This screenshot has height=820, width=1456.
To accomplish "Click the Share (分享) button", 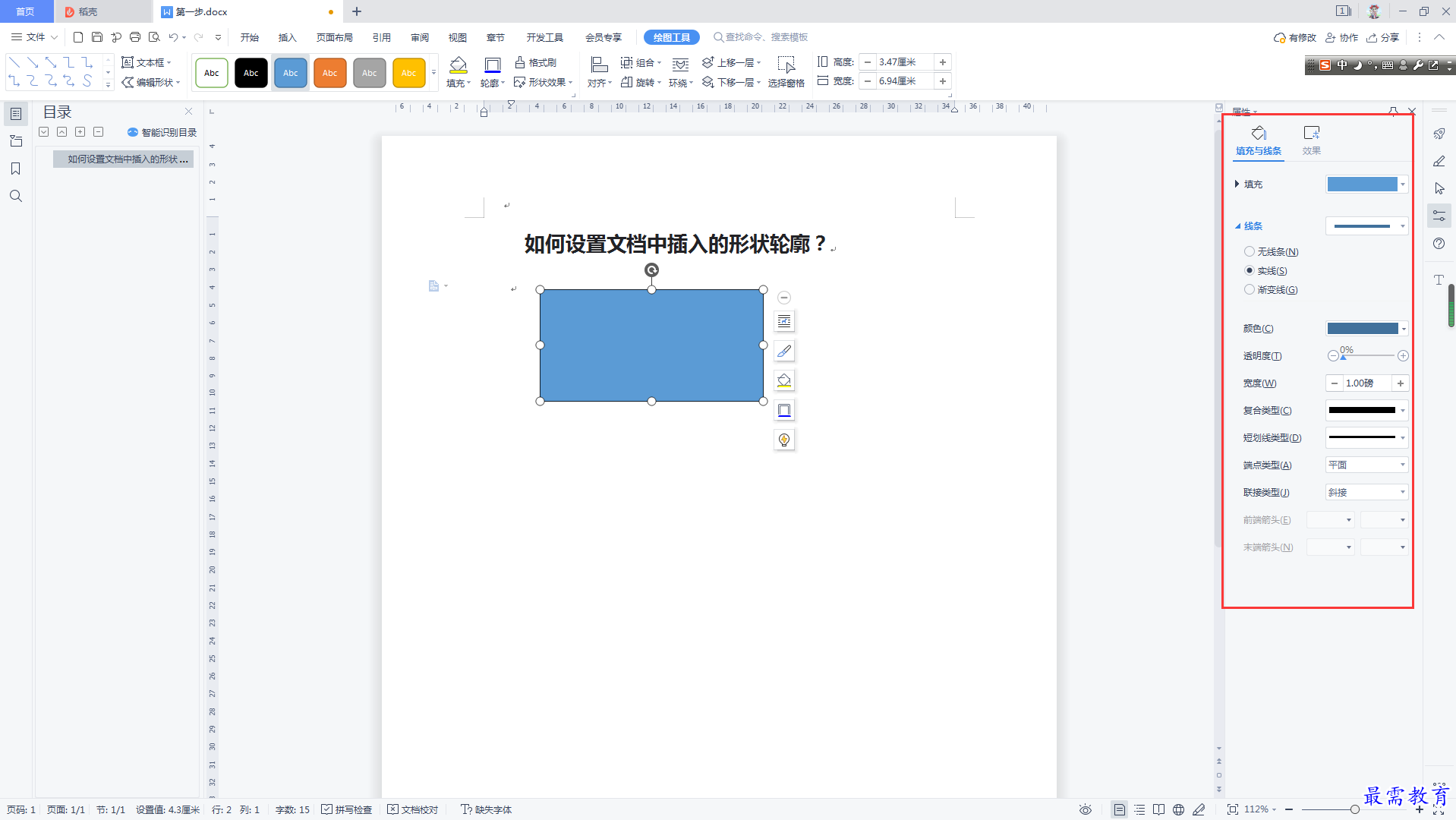I will (1382, 37).
